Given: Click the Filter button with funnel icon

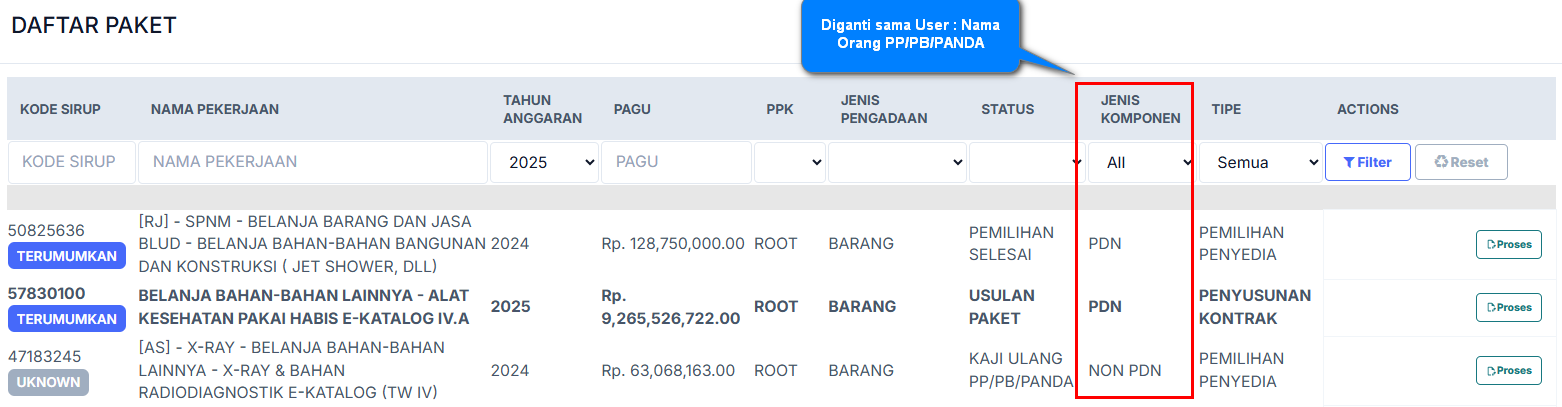Looking at the screenshot, I should pyautogui.click(x=1367, y=162).
